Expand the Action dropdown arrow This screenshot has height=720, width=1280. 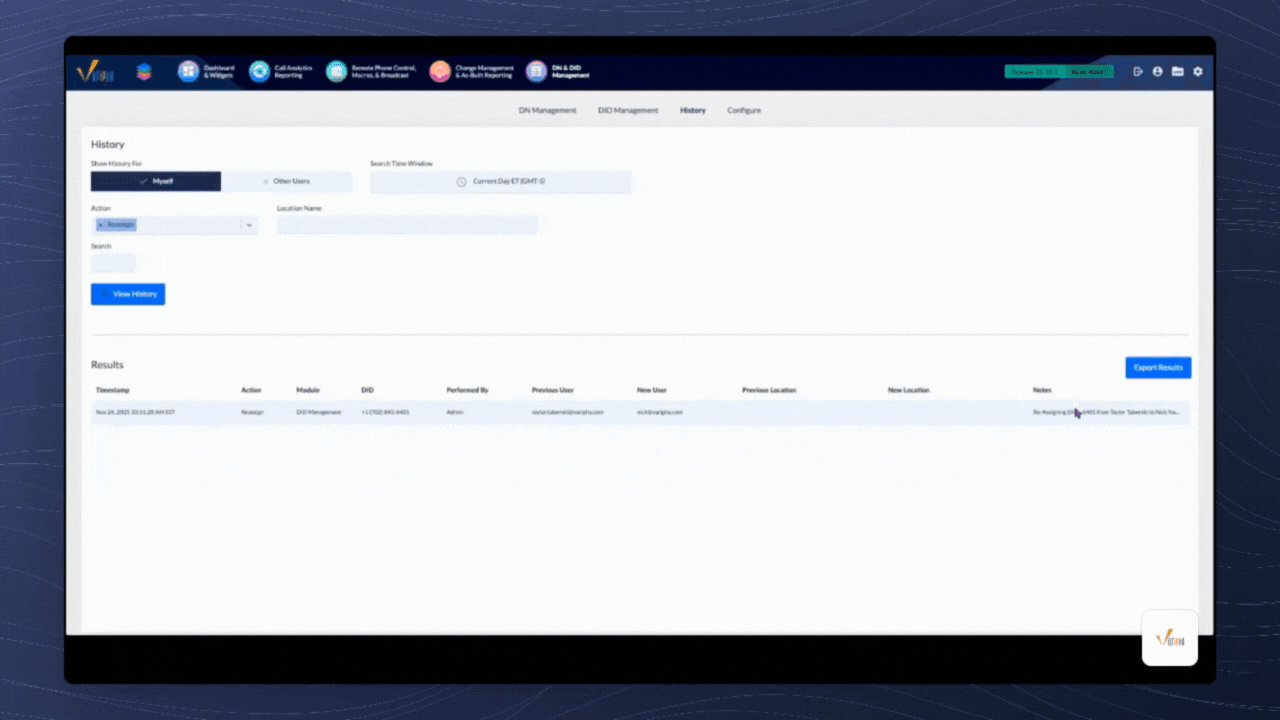tap(249, 225)
